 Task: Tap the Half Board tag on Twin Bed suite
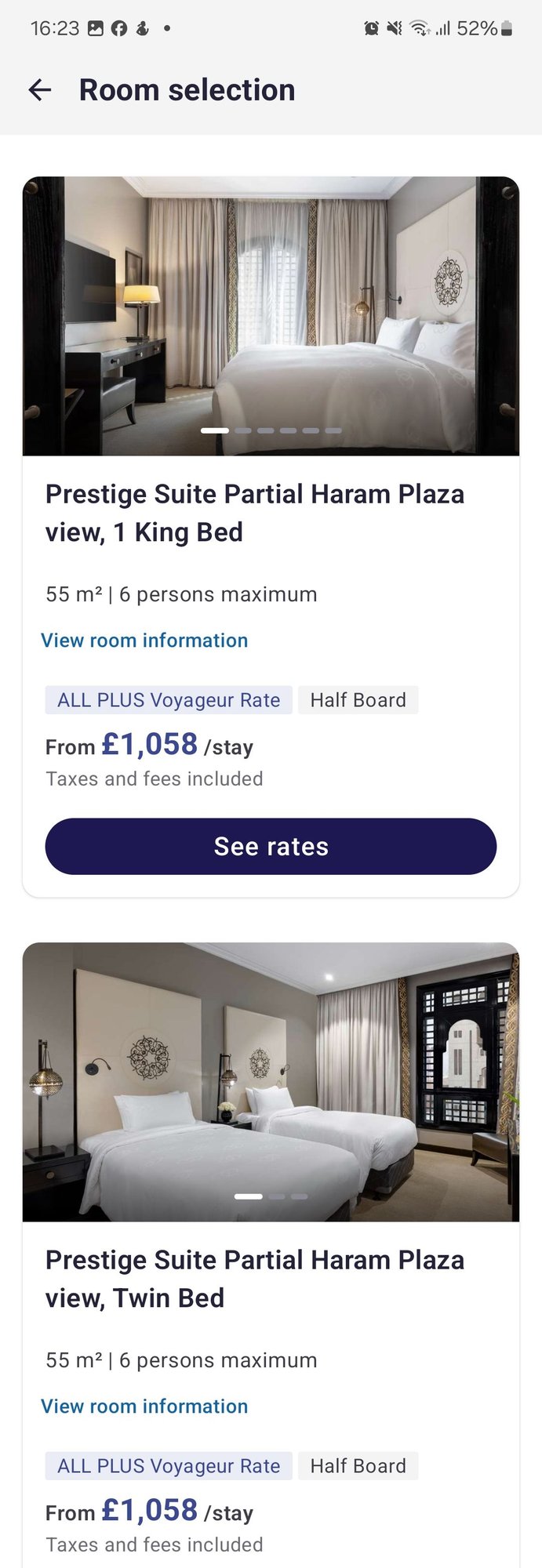tap(358, 1466)
